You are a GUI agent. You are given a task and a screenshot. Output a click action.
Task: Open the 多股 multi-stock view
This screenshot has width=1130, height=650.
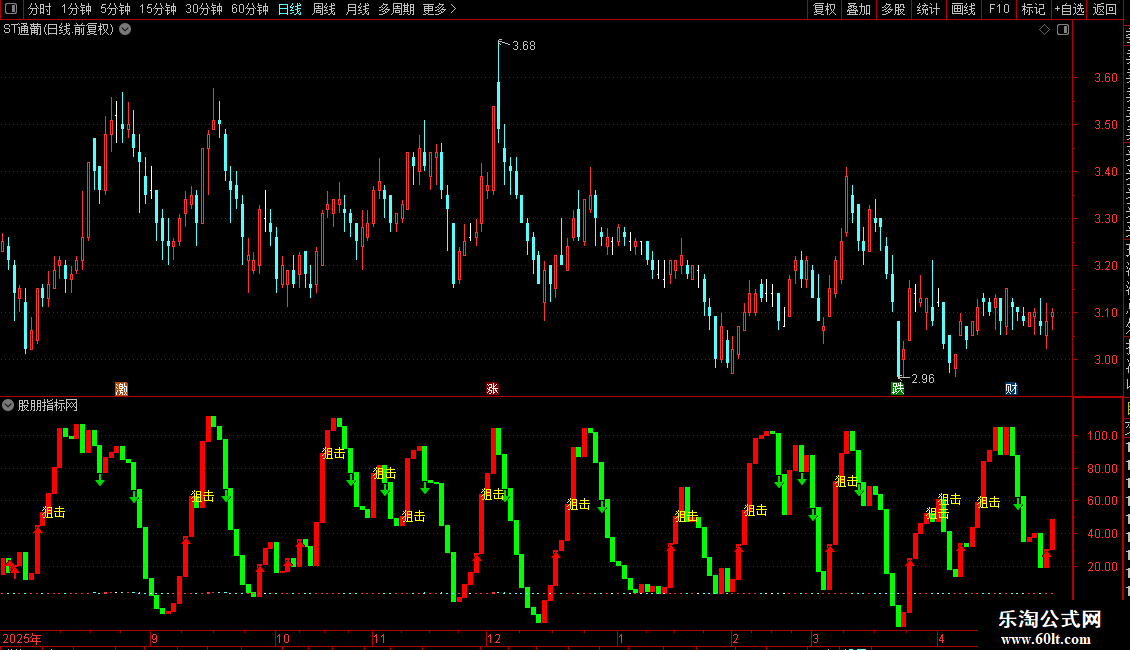pyautogui.click(x=894, y=9)
